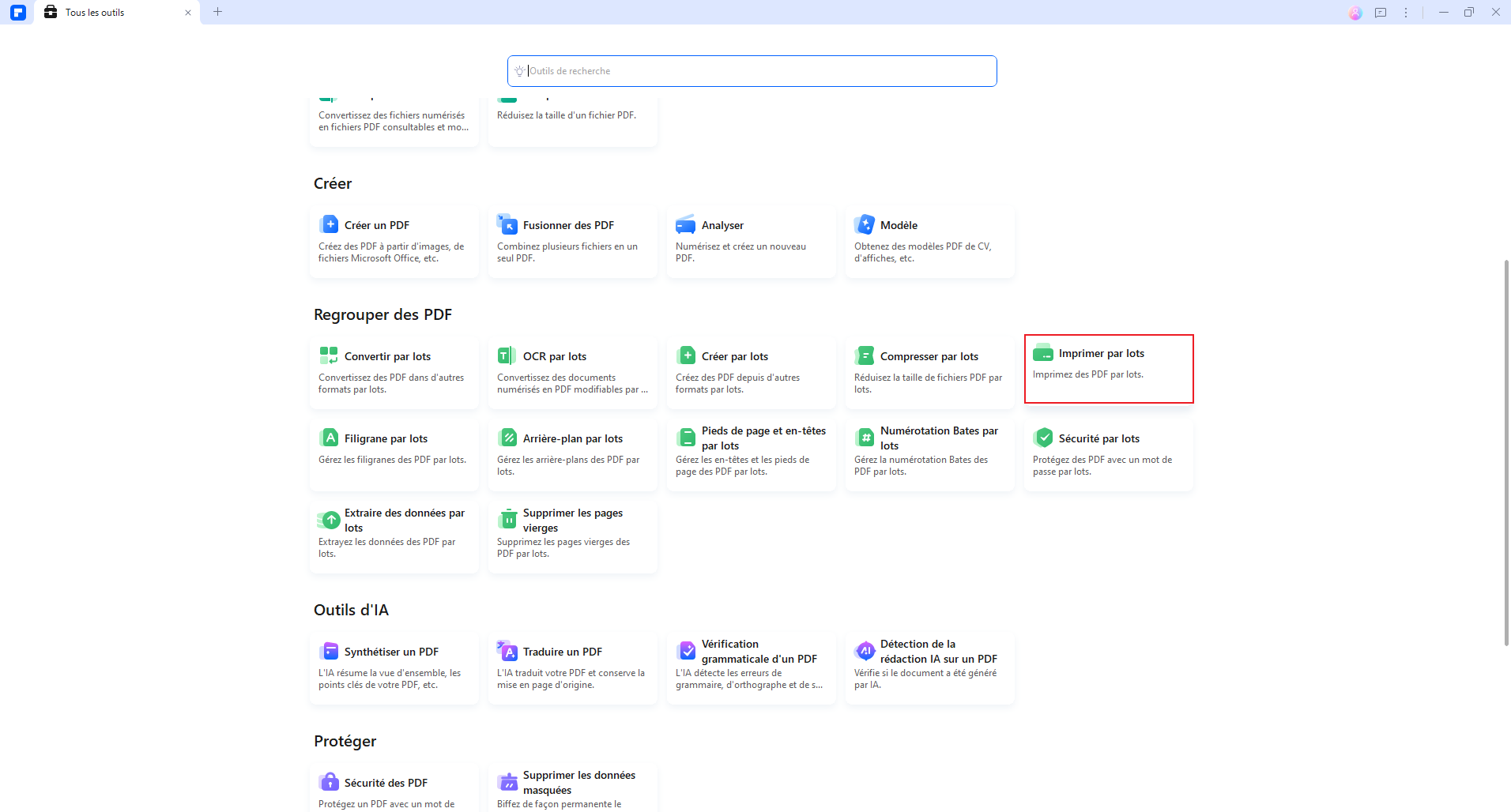Screen dimensions: 1511x812
Task: Click the vertical scrollbar thumb
Action: (x=1506, y=453)
